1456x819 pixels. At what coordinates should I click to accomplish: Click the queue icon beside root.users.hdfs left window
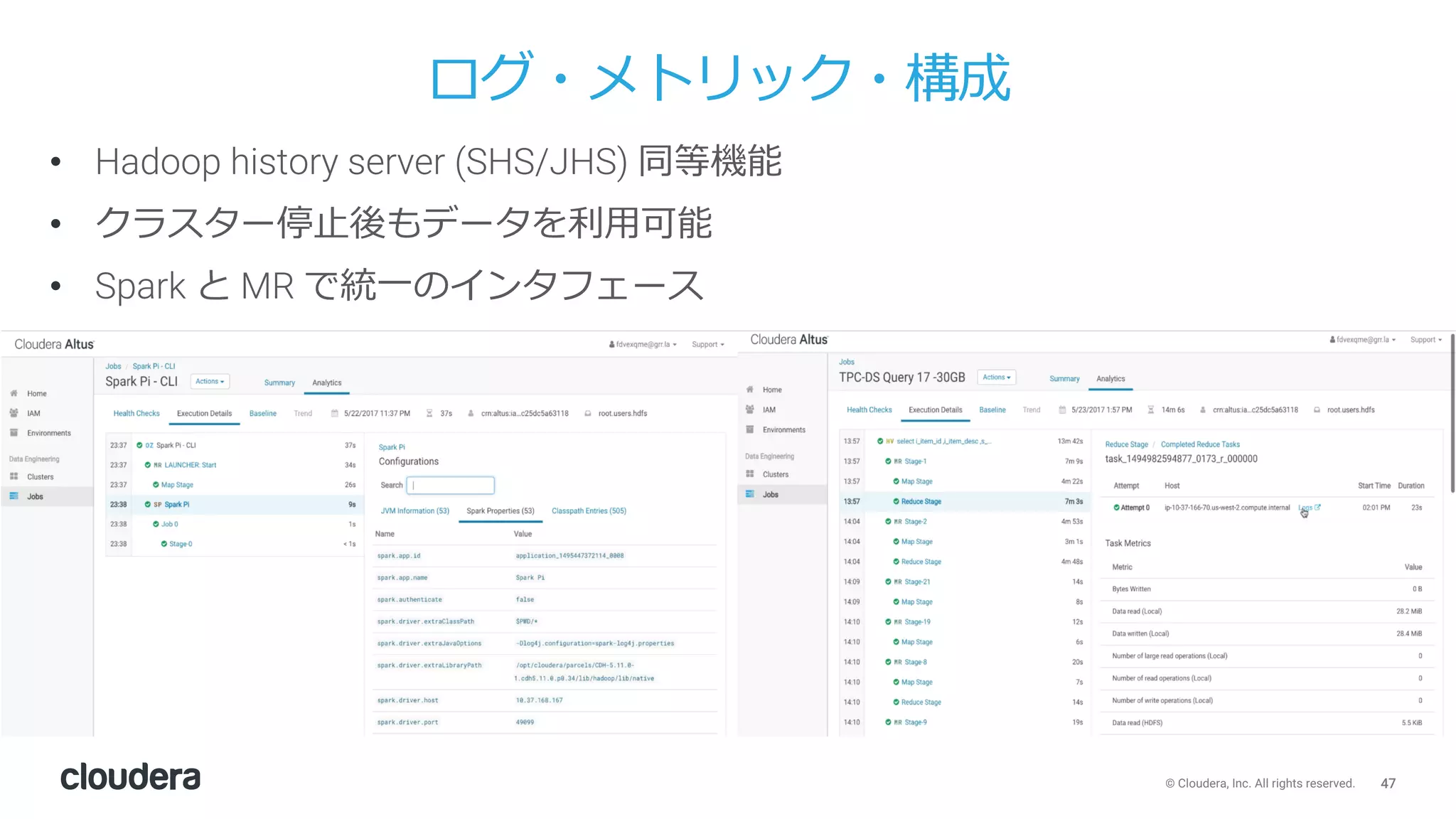click(588, 414)
